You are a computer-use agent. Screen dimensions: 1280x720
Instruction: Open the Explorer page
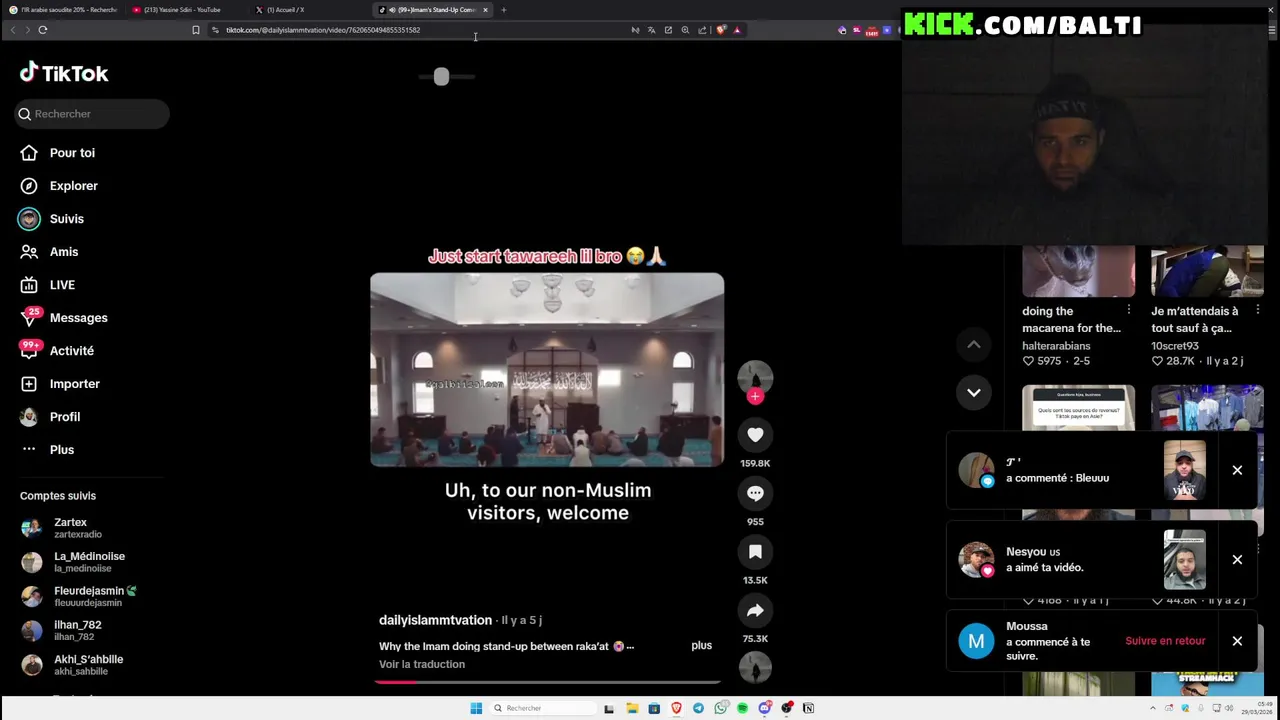(x=59, y=186)
